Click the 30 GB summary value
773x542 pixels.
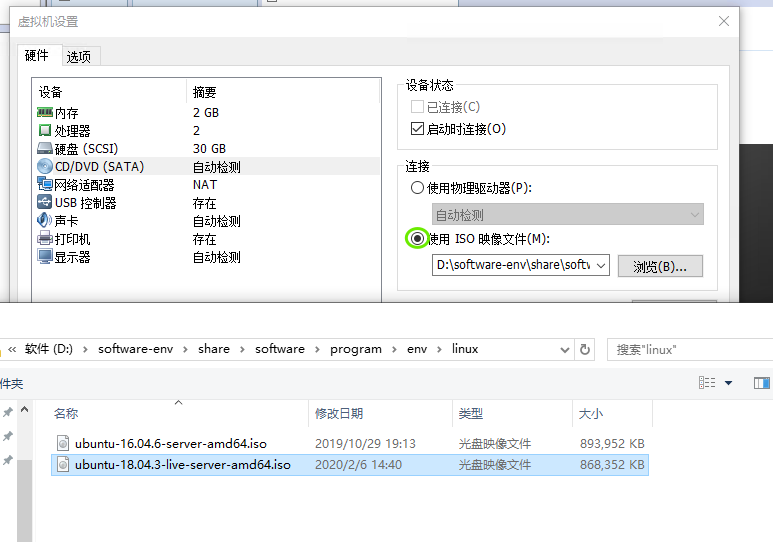pyautogui.click(x=210, y=148)
